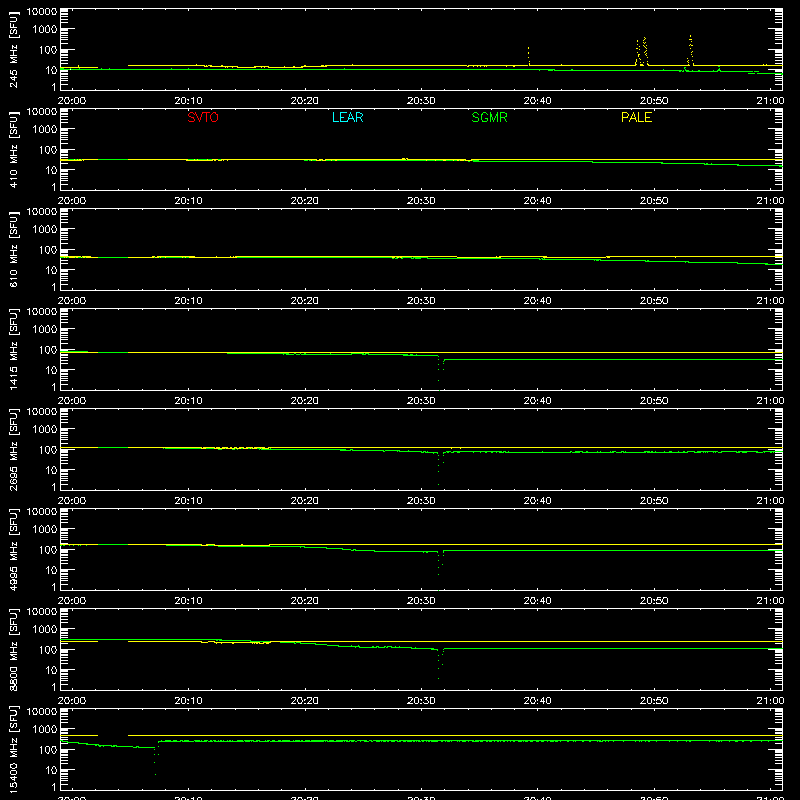Click the yellow burst spike near 20:39 at 245 MHz
Screen dimensions: 800x800
pos(529,56)
